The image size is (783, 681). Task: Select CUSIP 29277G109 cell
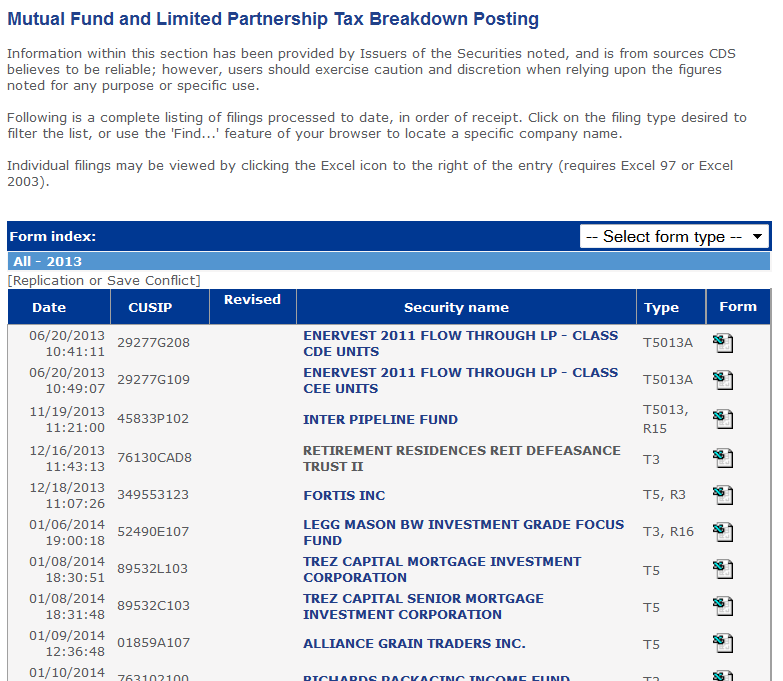(x=153, y=379)
